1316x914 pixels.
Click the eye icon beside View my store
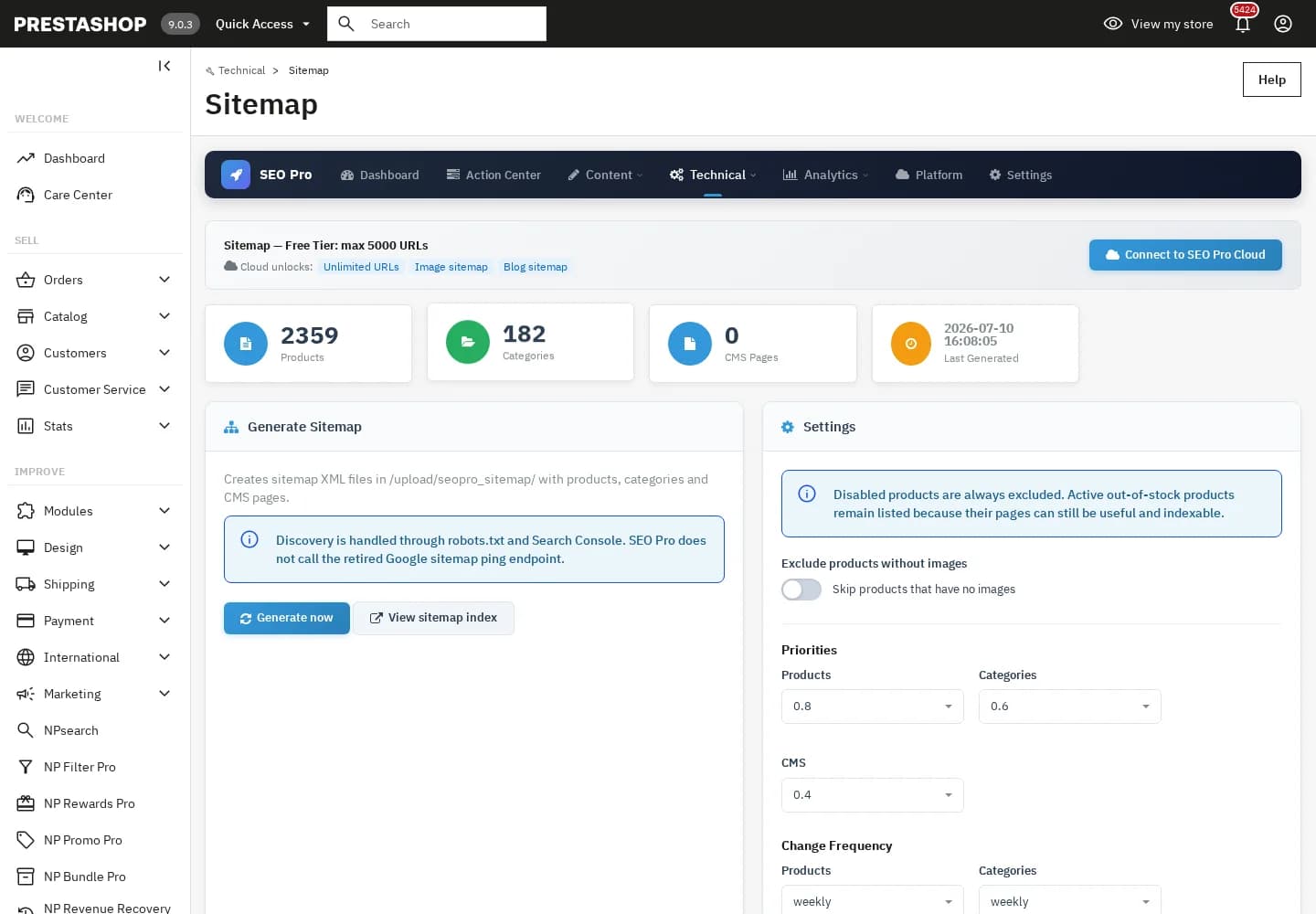[1113, 24]
